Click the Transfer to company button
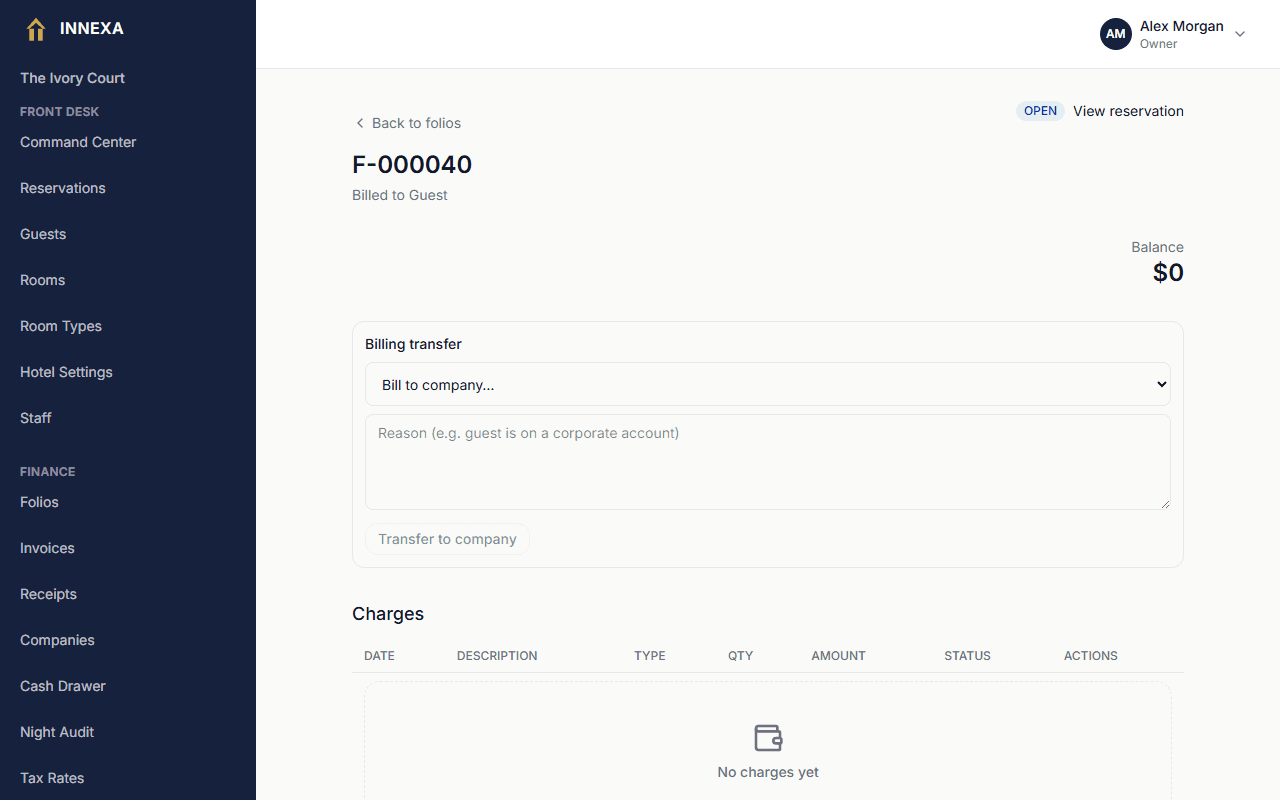Image resolution: width=1280 pixels, height=800 pixels. pyautogui.click(x=447, y=539)
